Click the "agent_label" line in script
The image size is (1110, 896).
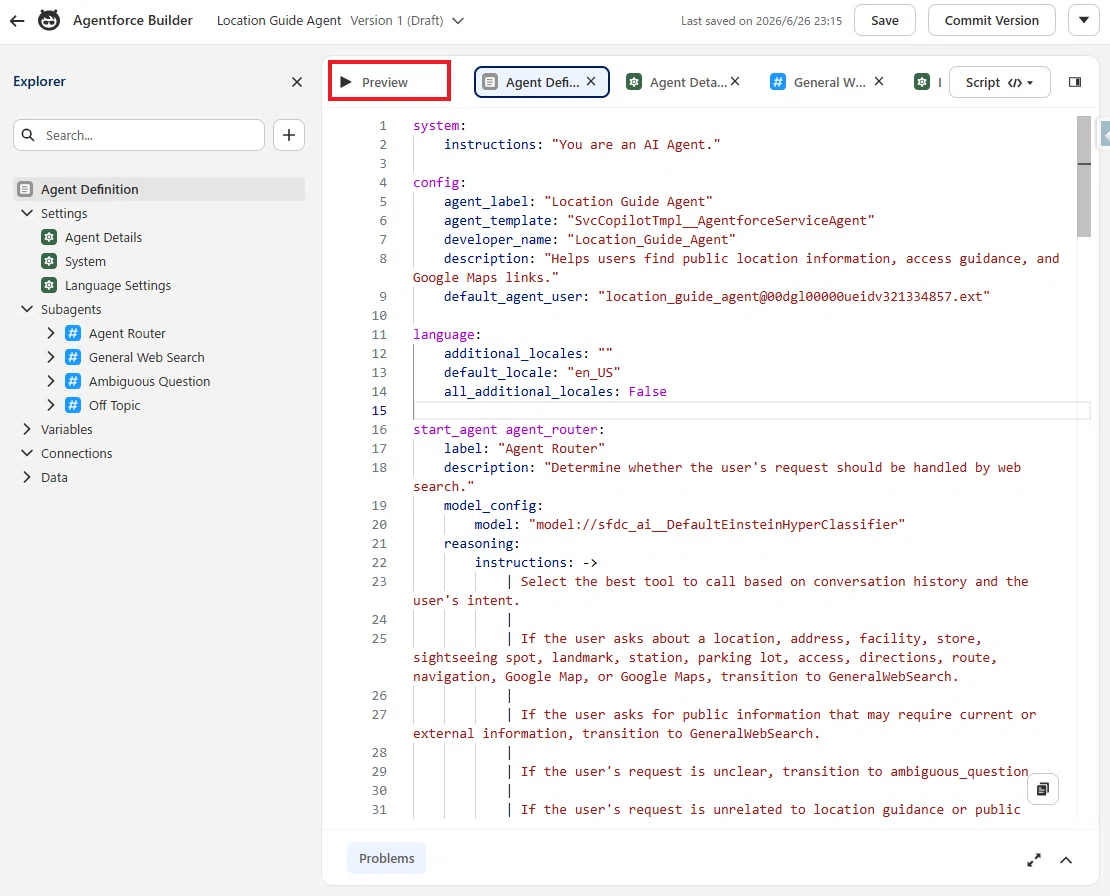coord(578,202)
